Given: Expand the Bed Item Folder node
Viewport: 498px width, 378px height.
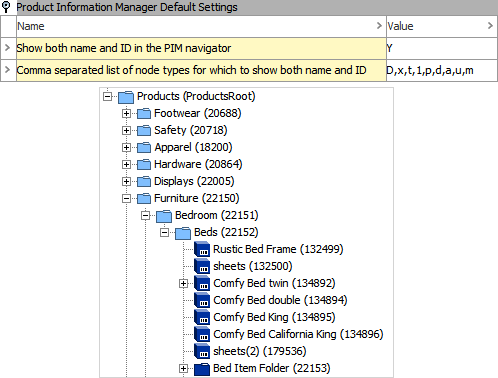Looking at the screenshot, I should (183, 369).
